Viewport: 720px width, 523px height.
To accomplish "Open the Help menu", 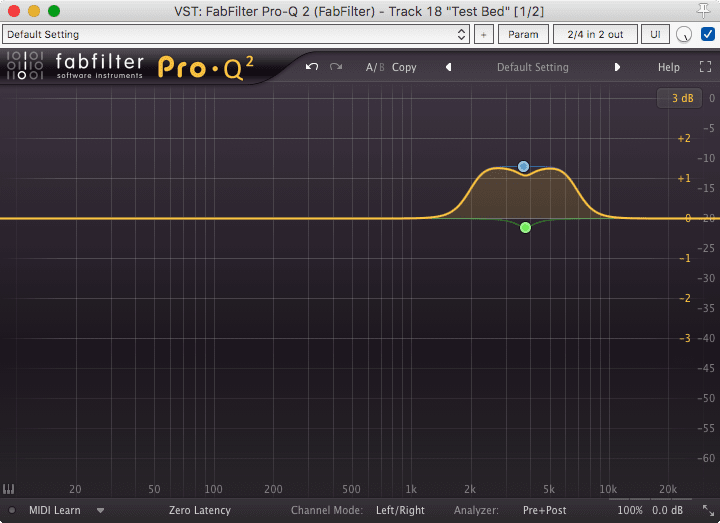I will coord(668,67).
